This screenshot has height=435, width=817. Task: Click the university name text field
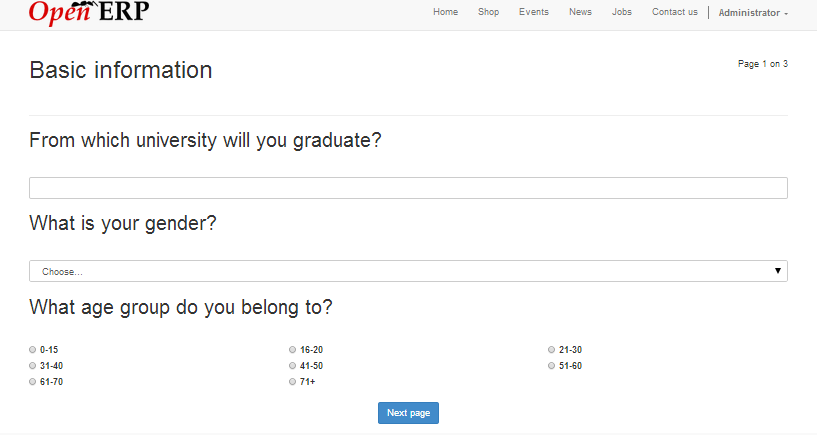pos(408,188)
